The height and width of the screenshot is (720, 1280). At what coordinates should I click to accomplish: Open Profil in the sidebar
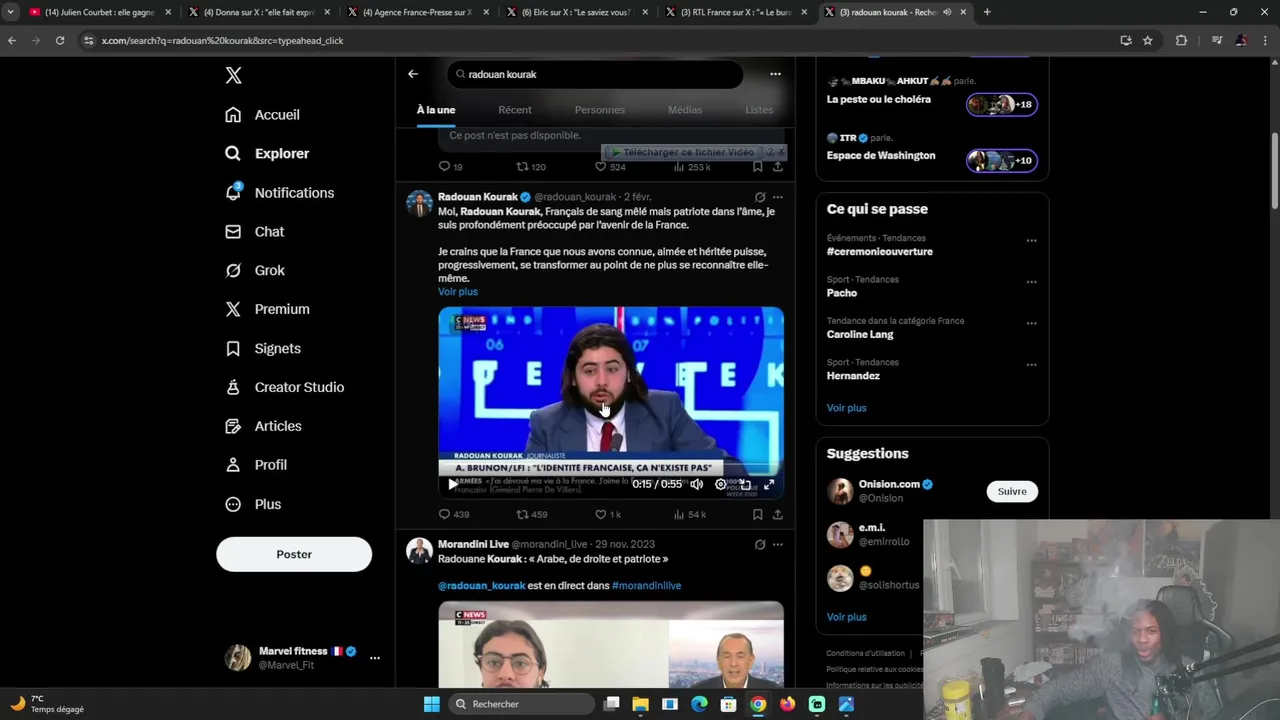[256, 465]
